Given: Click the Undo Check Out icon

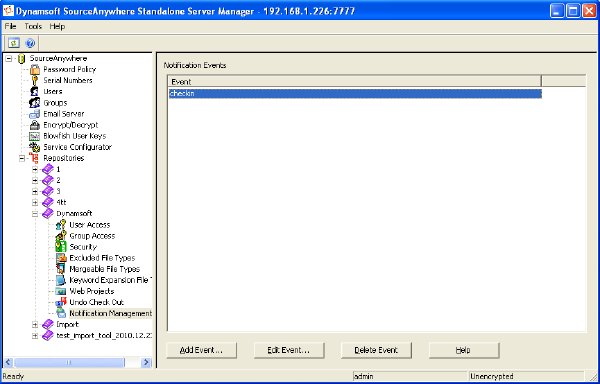Looking at the screenshot, I should point(61,303).
